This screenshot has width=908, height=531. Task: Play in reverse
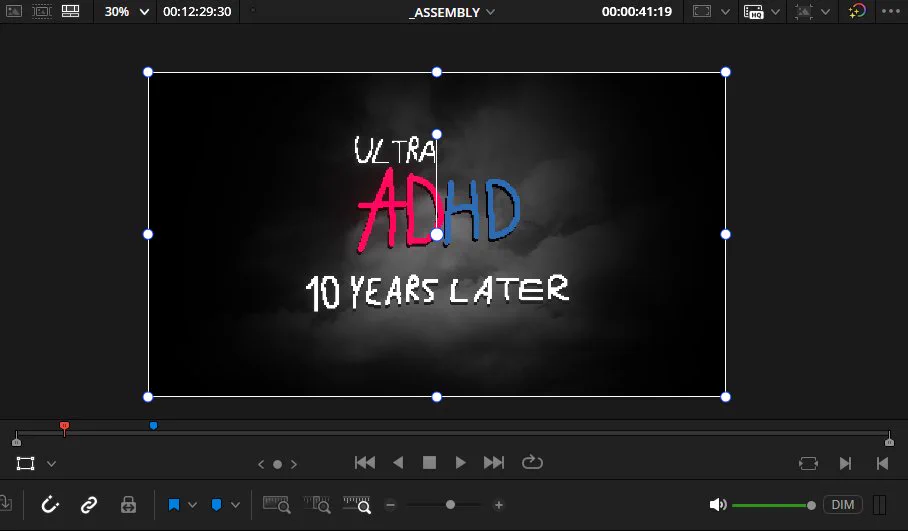pyautogui.click(x=398, y=463)
